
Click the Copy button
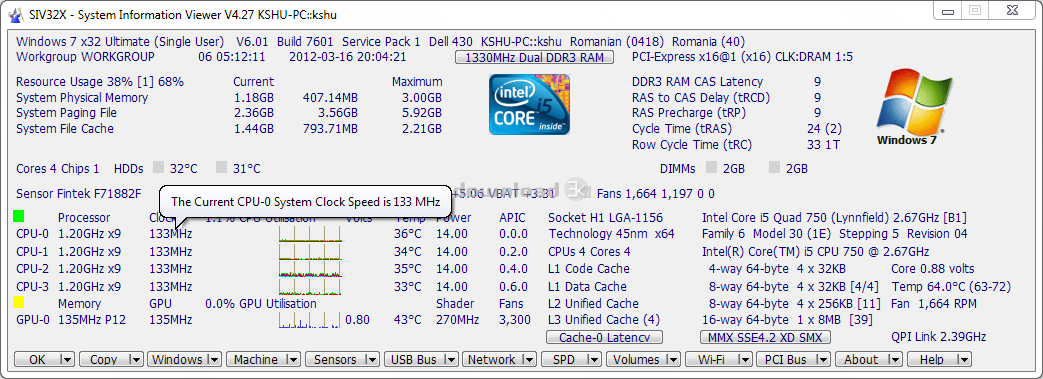[111, 360]
